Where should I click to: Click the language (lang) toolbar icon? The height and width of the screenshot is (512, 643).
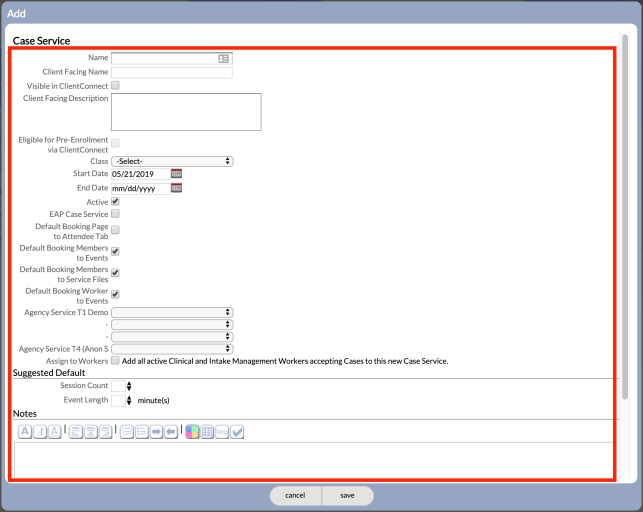tap(222, 432)
